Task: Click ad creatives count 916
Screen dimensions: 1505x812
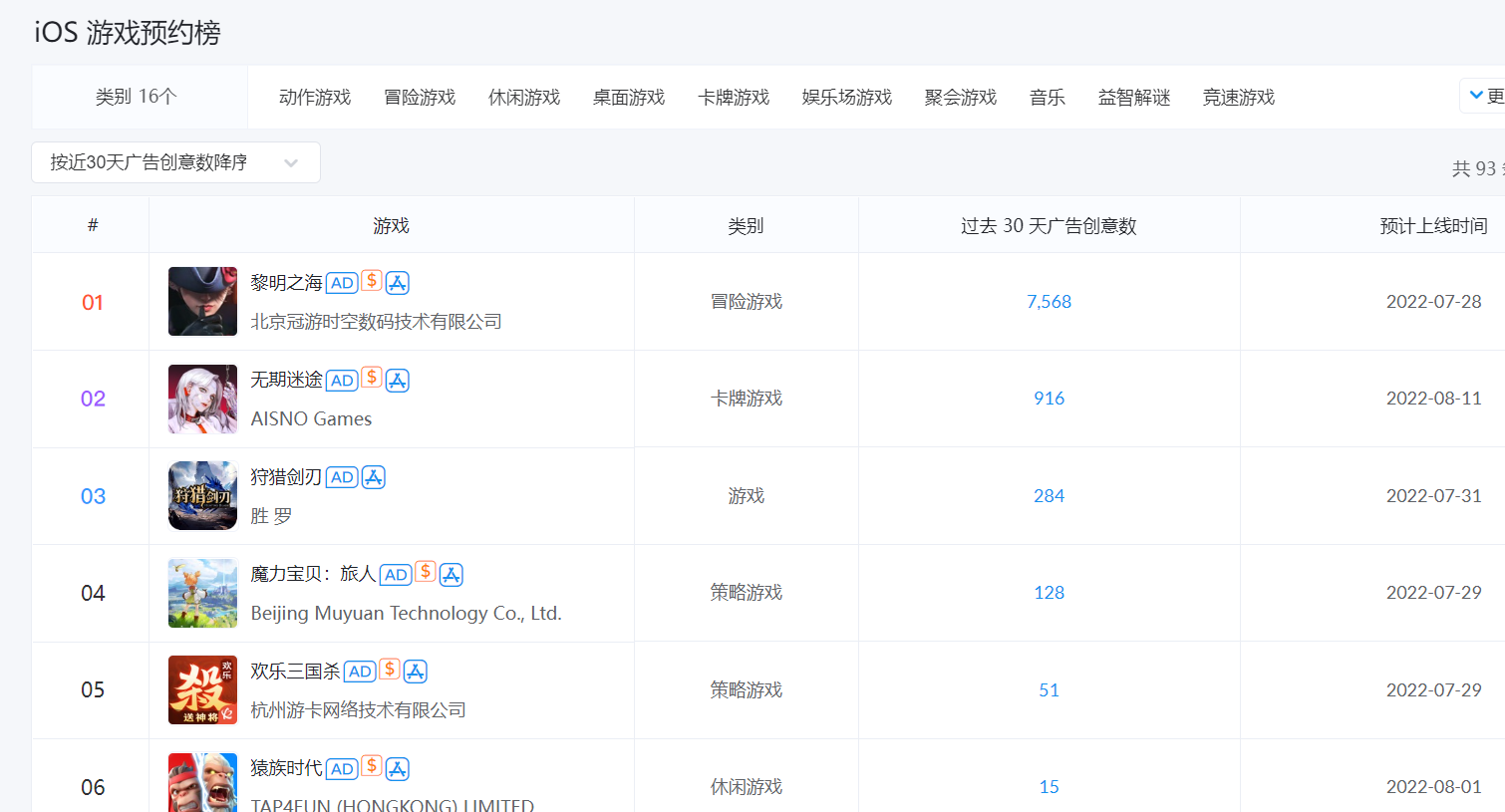Action: pos(1050,399)
